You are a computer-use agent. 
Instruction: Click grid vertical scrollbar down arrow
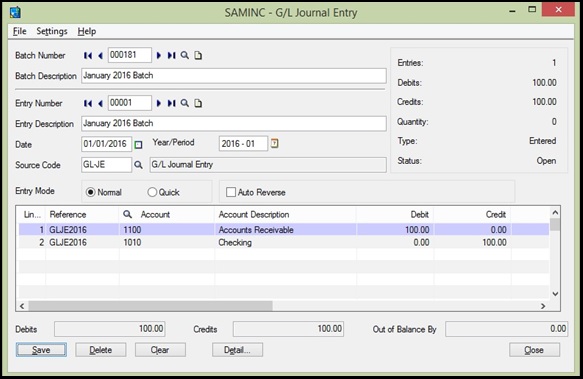pyautogui.click(x=555, y=294)
